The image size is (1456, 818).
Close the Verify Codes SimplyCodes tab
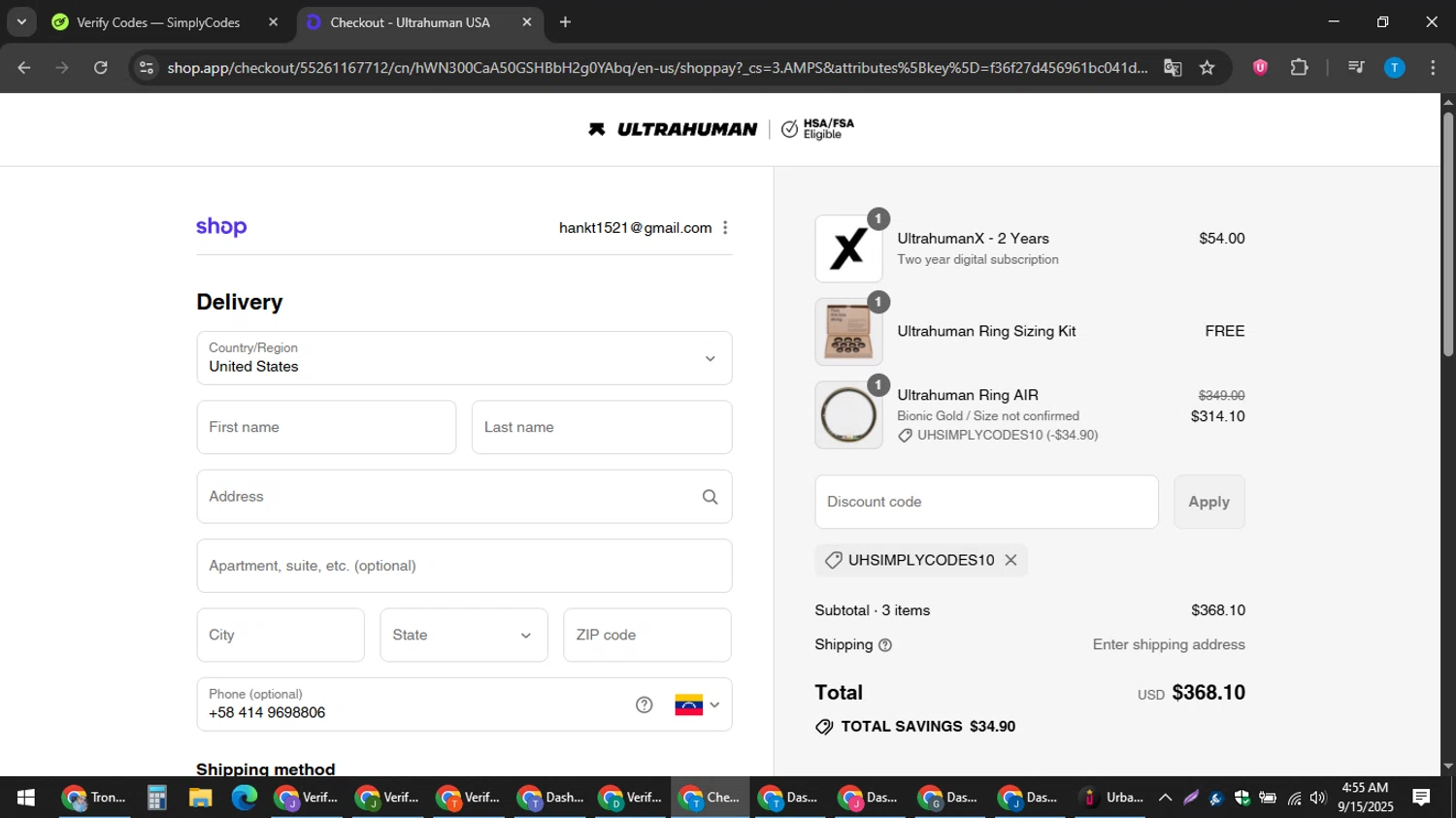[273, 22]
